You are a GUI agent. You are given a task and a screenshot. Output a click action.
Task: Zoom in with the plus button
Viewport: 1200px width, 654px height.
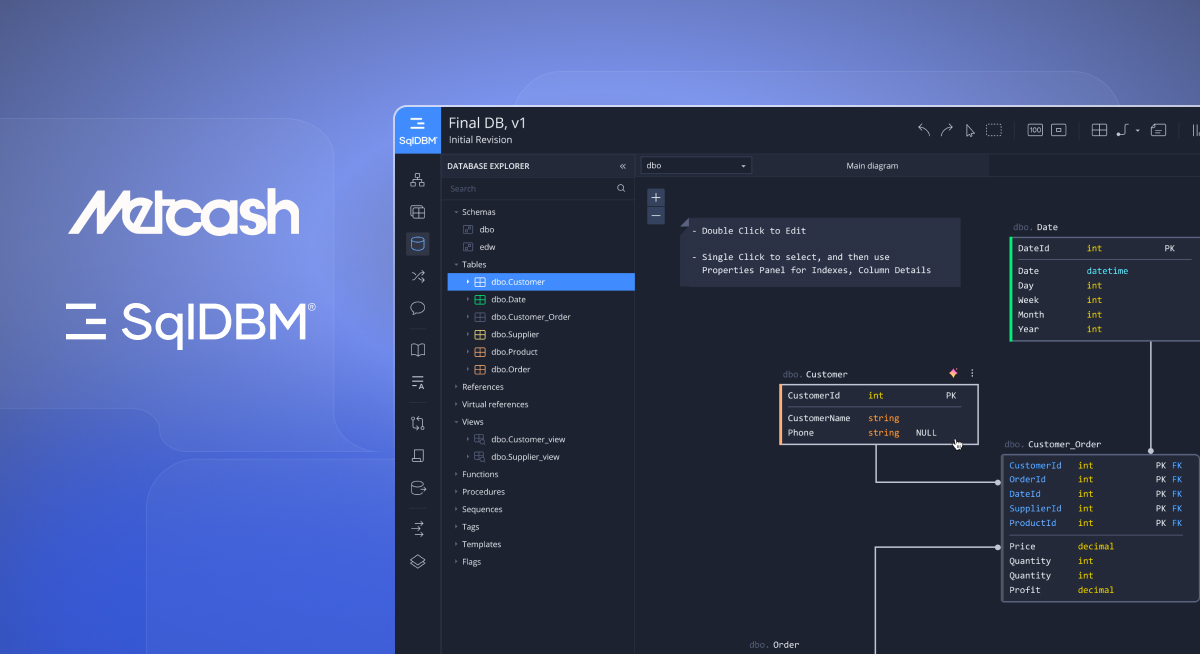(656, 198)
